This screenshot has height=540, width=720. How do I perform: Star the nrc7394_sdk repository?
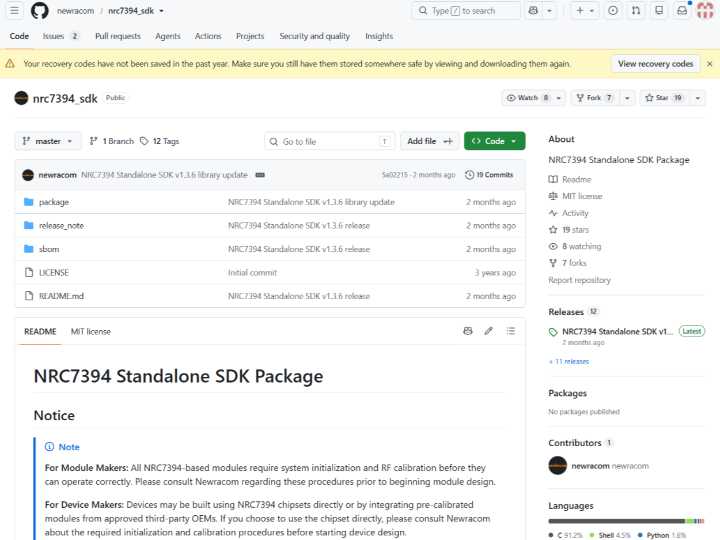click(664, 98)
